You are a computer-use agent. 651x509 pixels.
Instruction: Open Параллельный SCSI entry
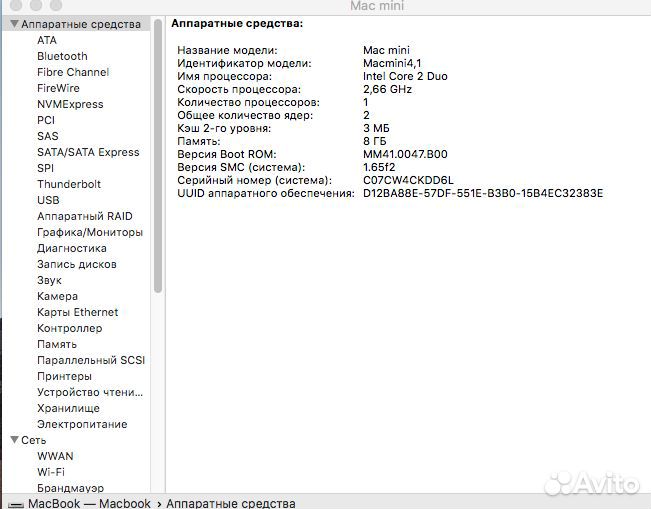(91, 360)
